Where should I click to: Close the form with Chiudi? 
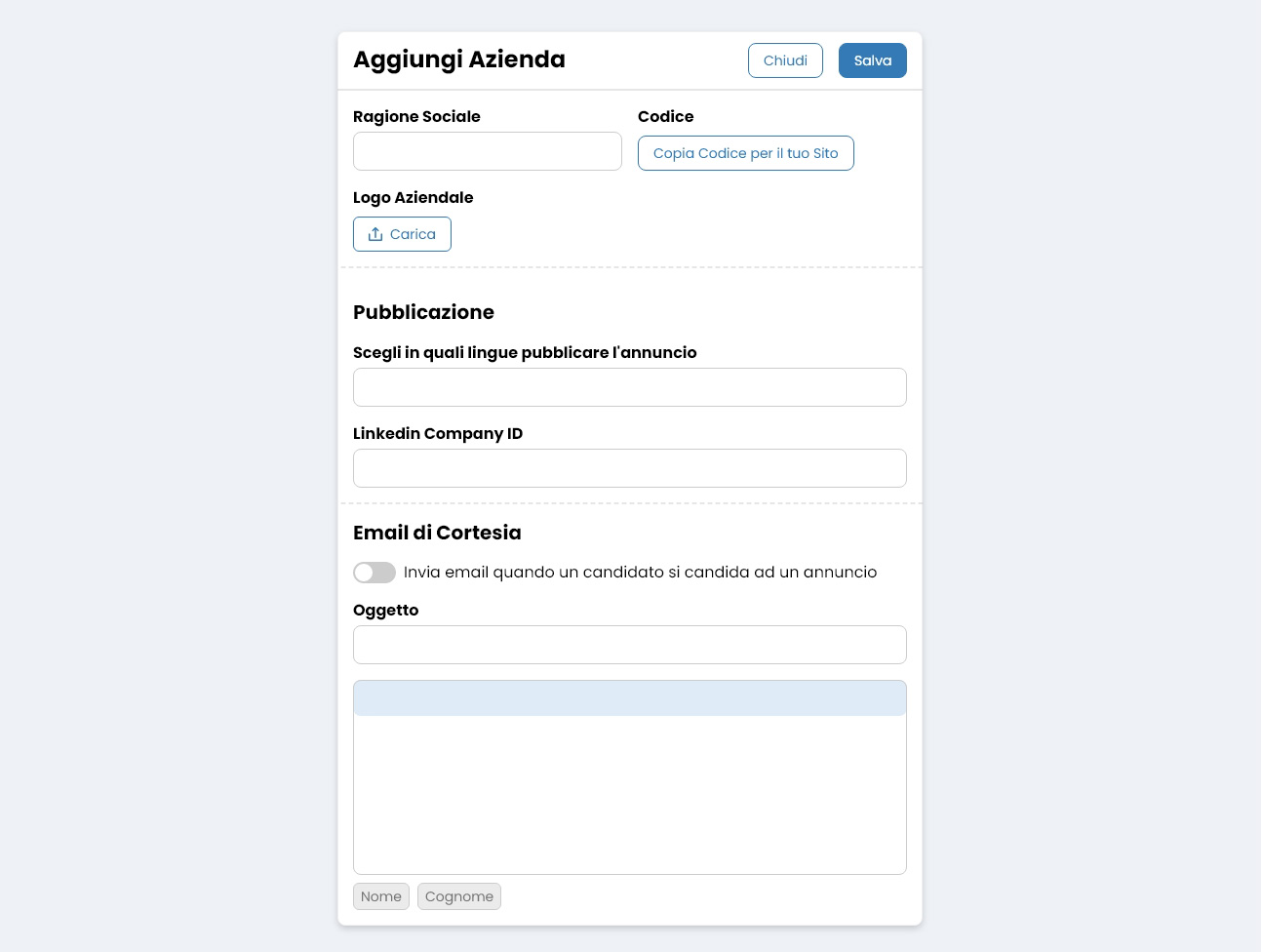click(785, 60)
